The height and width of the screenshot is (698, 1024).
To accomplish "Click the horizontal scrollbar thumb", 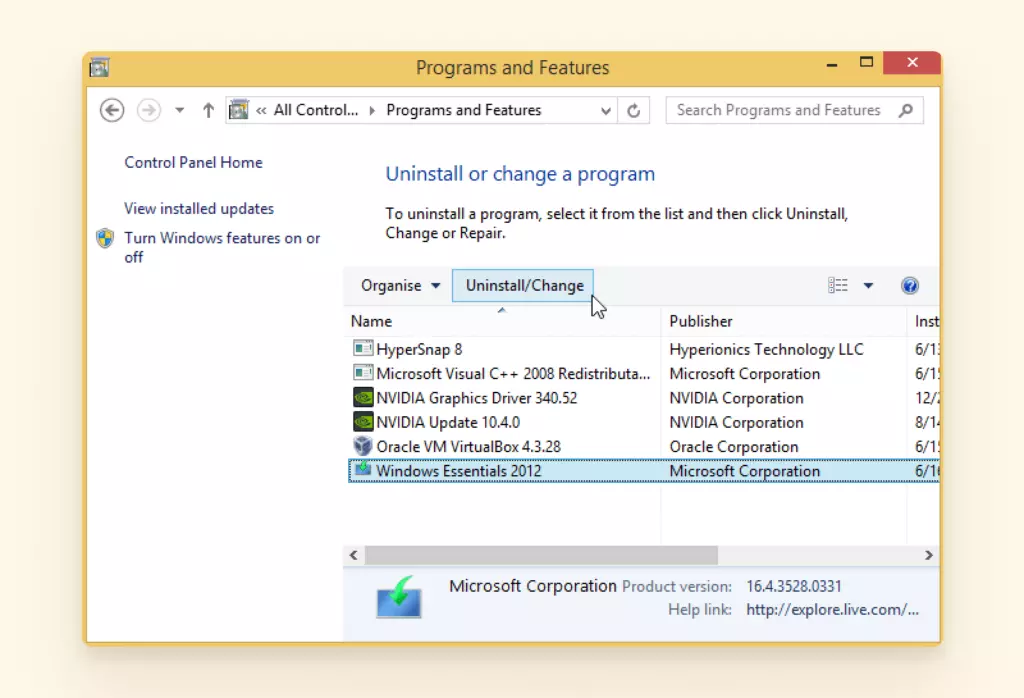I will click(x=541, y=555).
